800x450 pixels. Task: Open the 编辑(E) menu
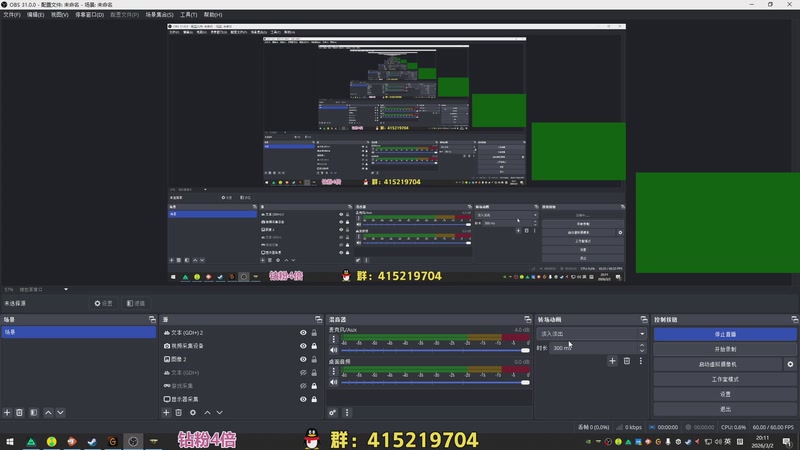pos(35,15)
